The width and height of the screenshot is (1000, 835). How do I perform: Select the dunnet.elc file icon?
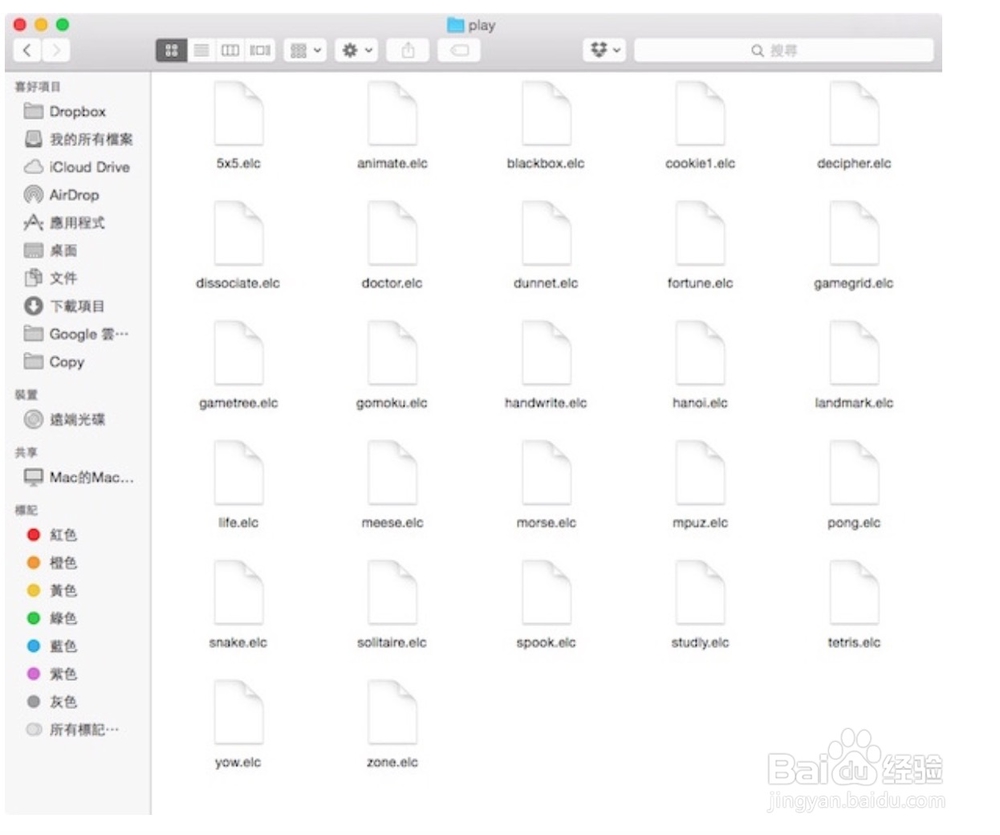tap(546, 233)
